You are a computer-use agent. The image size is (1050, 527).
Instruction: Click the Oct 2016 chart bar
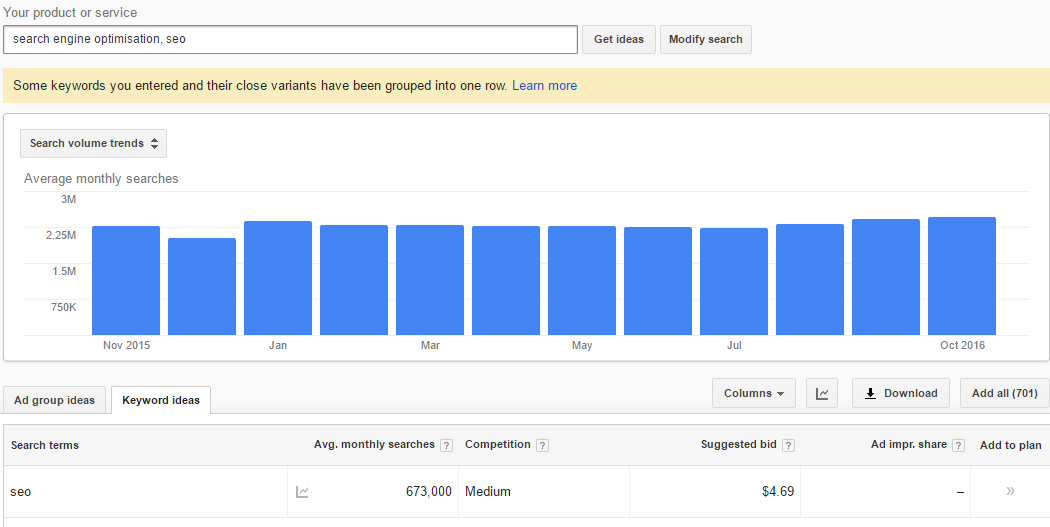(x=962, y=276)
